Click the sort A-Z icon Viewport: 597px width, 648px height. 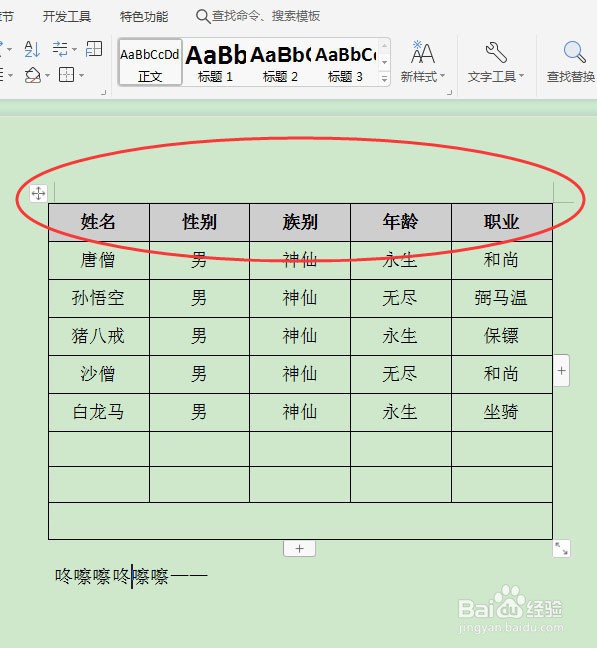tap(32, 49)
